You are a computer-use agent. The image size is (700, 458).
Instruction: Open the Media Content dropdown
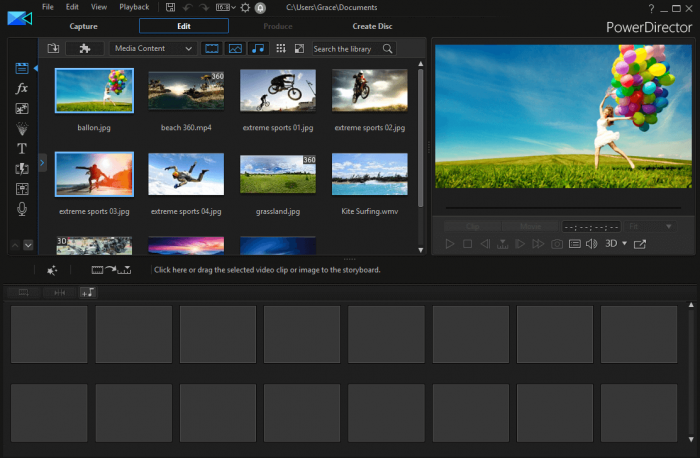point(153,48)
